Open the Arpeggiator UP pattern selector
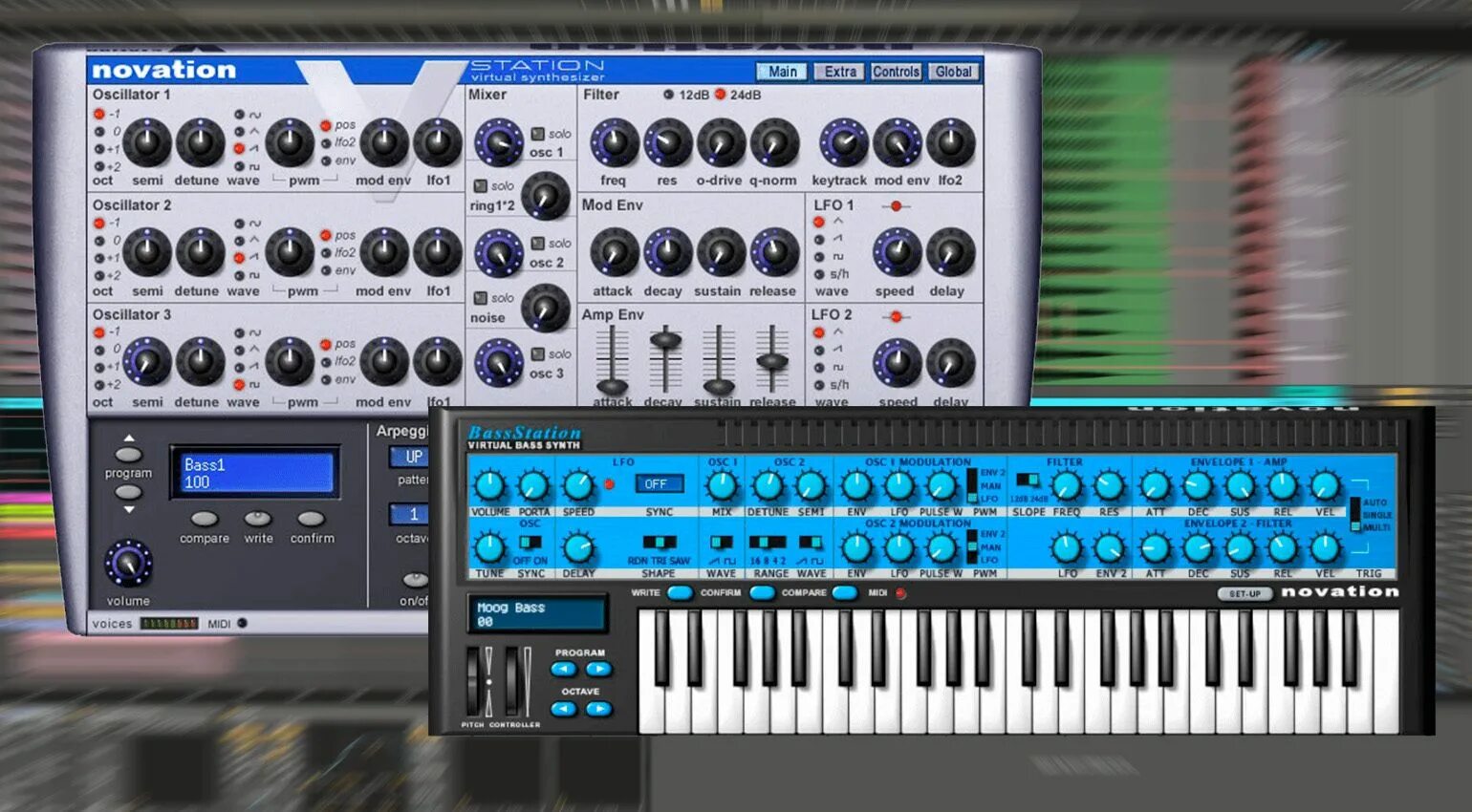Screen dimensions: 1472x812 [x=409, y=458]
